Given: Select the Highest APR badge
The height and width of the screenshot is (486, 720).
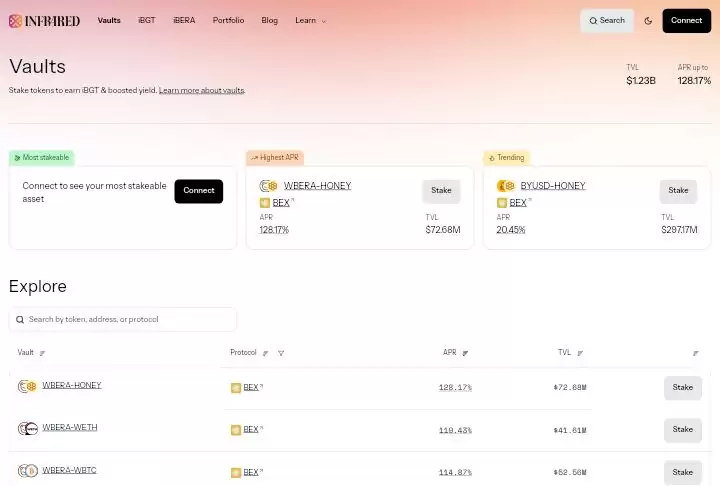Looking at the screenshot, I should [x=275, y=158].
